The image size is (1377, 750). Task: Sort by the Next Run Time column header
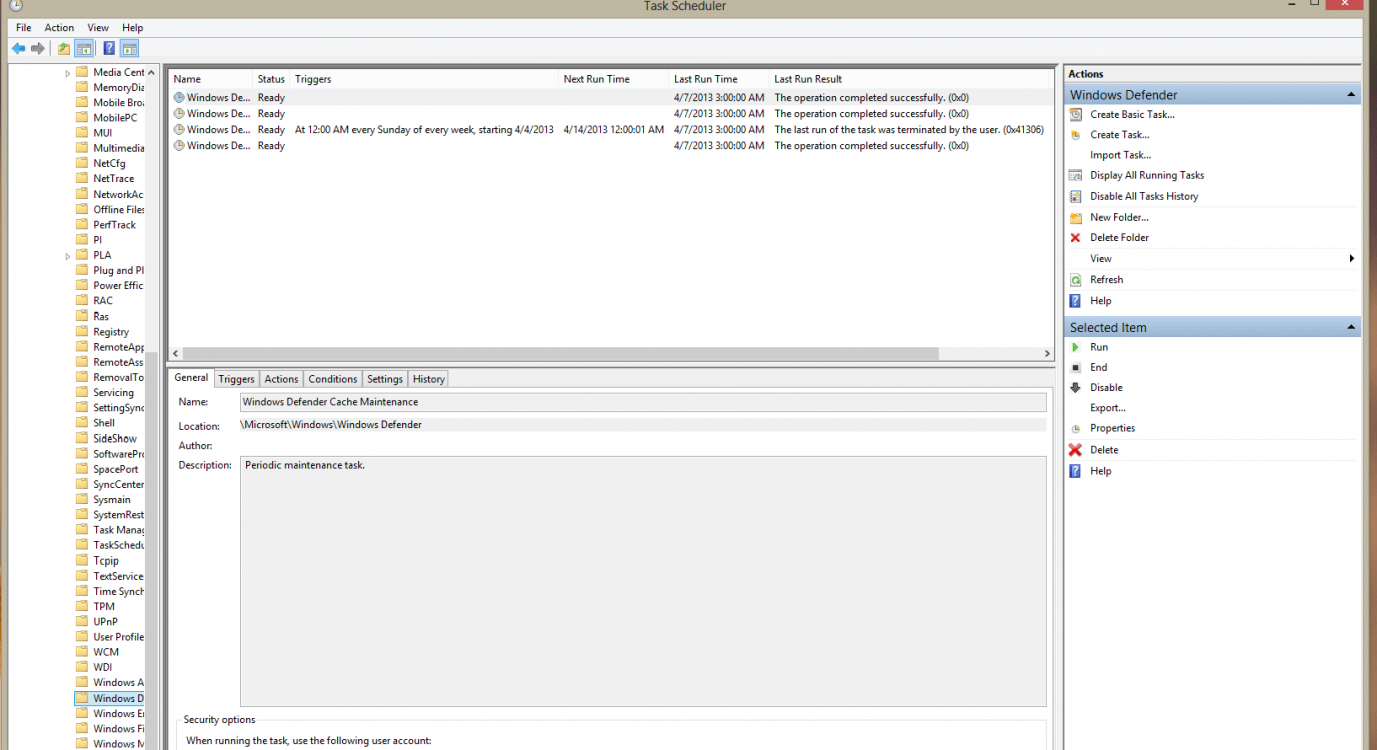(613, 79)
